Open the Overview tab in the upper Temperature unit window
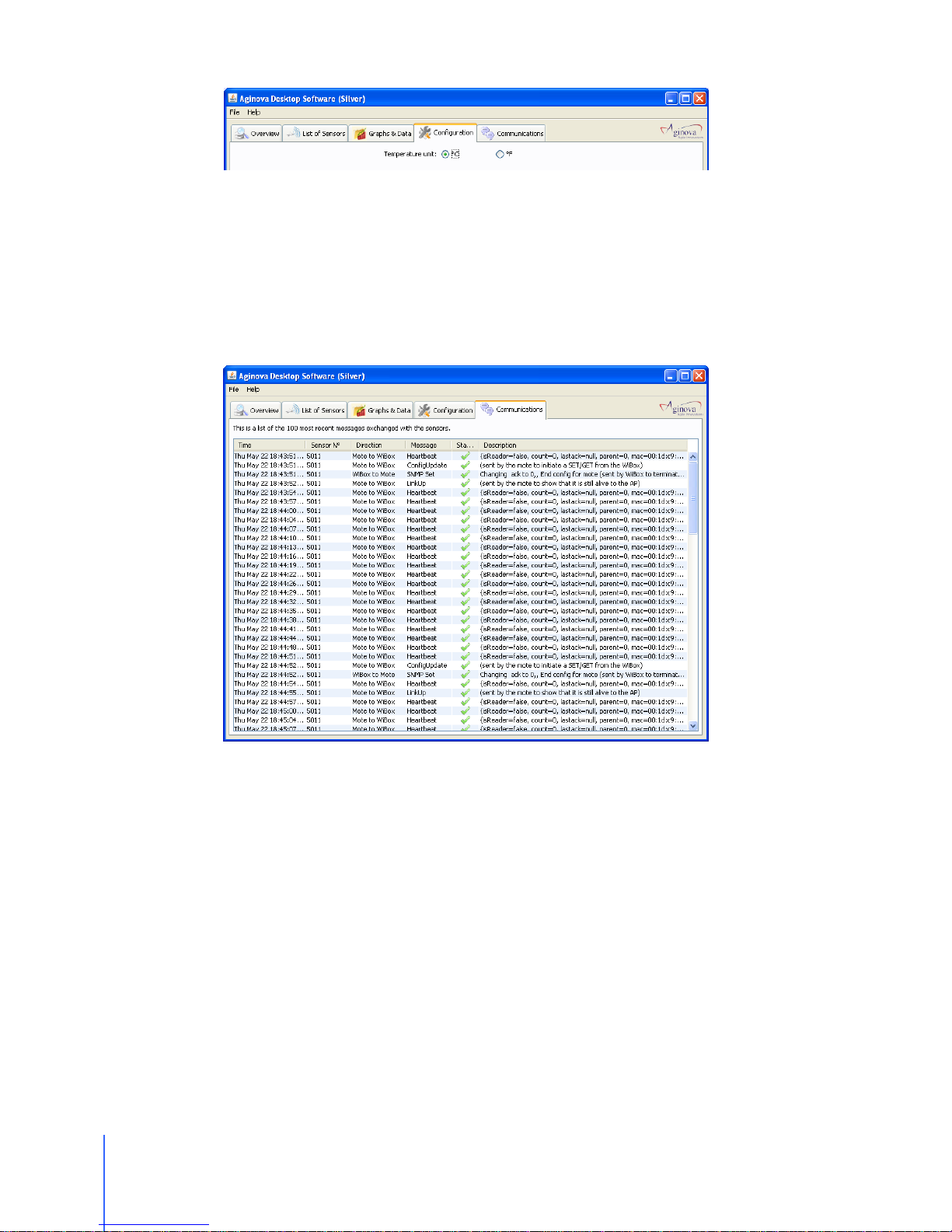Image resolution: width=952 pixels, height=1232 pixels. (256, 134)
